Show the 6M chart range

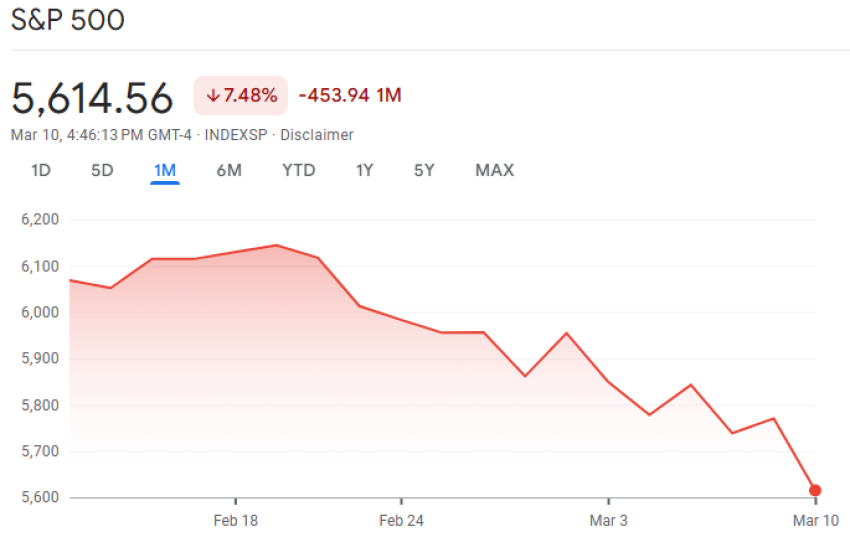(229, 170)
